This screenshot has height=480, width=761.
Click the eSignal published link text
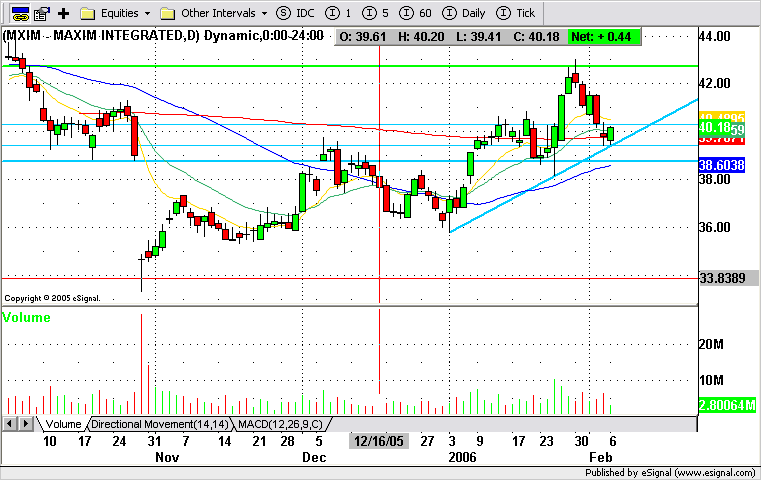(x=670, y=473)
